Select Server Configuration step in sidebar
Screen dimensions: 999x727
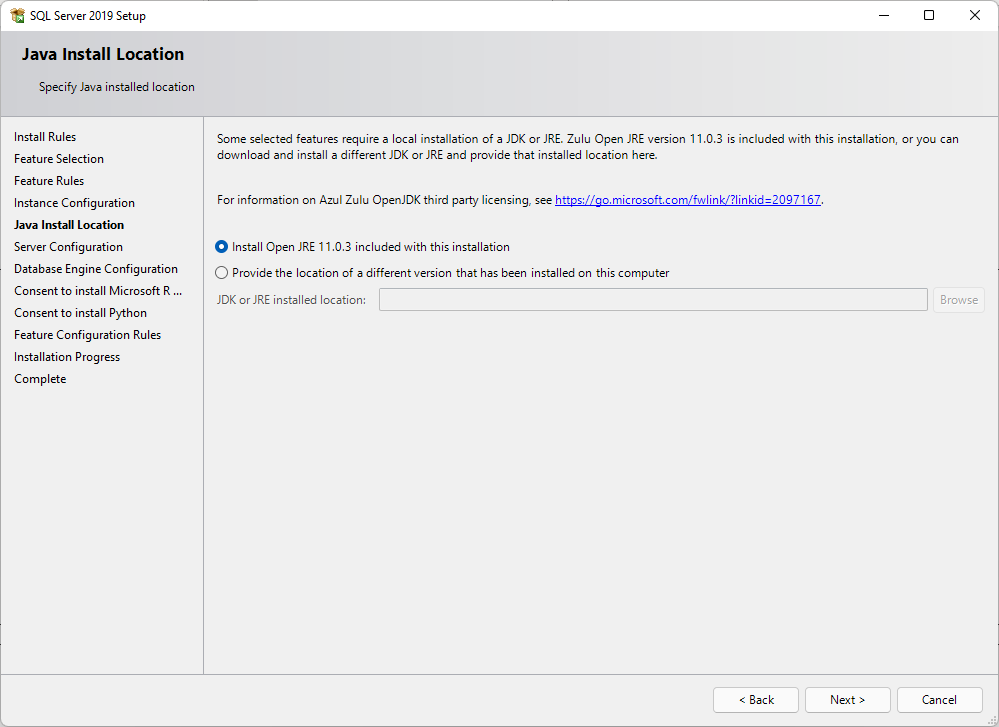(x=68, y=247)
